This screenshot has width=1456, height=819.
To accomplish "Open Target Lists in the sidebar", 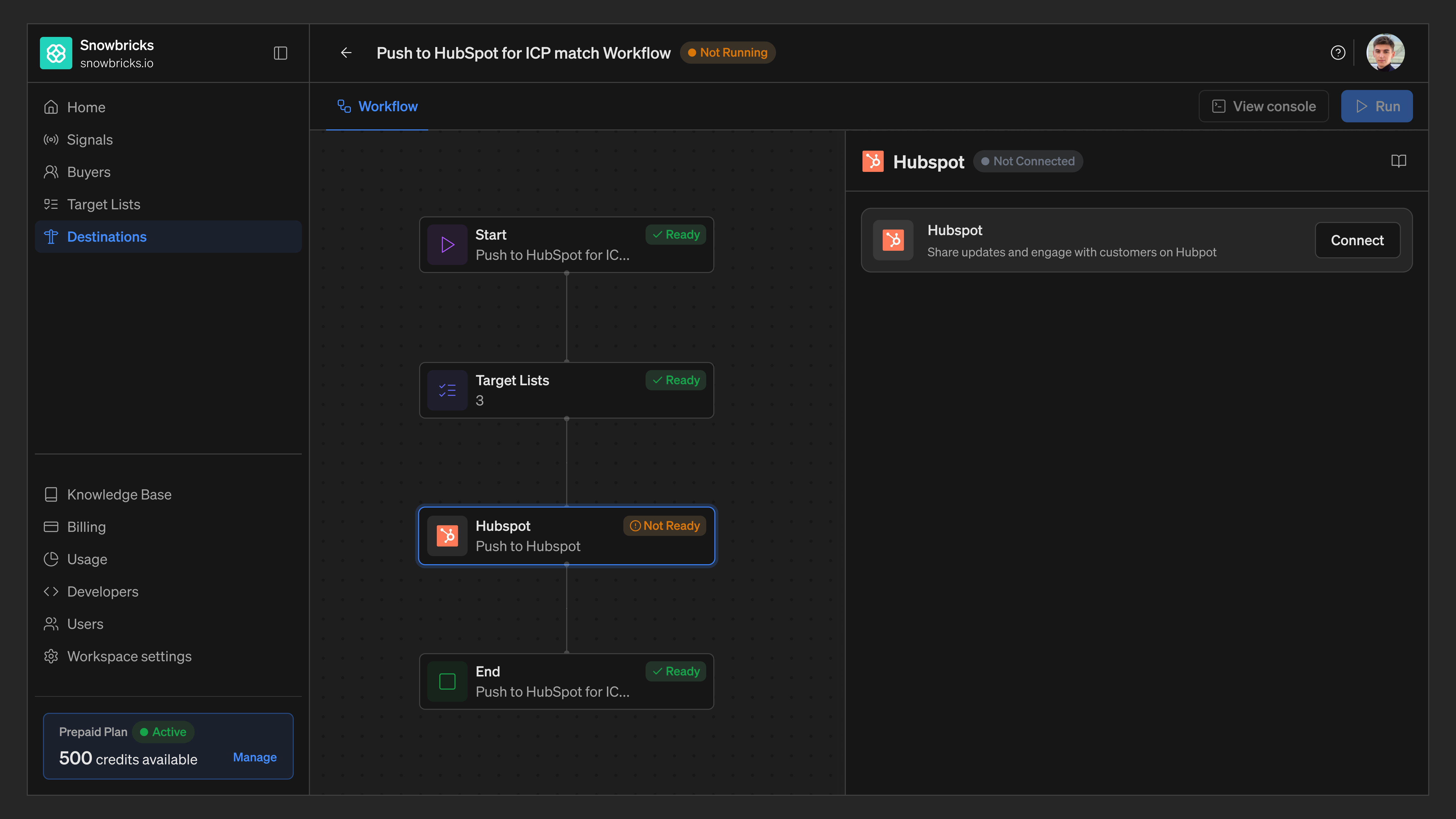I will coord(168,204).
